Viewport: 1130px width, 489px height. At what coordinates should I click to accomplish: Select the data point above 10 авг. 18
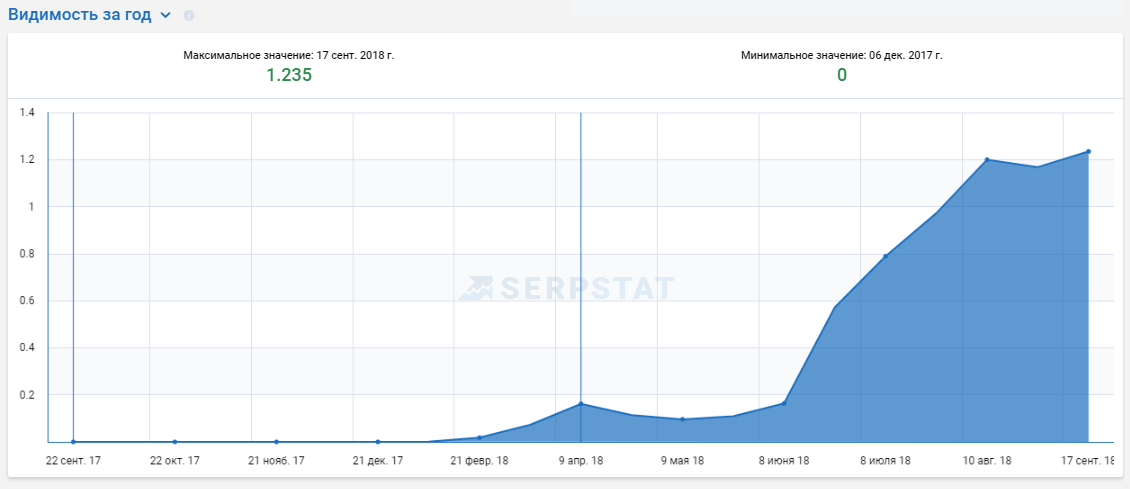(x=987, y=160)
